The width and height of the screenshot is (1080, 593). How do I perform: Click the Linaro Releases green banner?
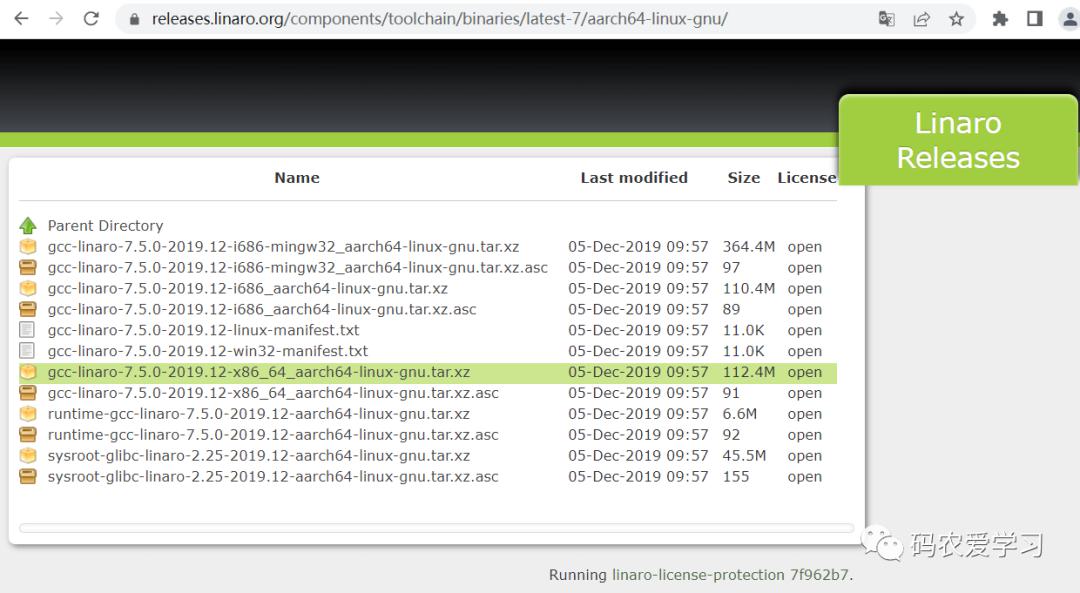(x=958, y=140)
